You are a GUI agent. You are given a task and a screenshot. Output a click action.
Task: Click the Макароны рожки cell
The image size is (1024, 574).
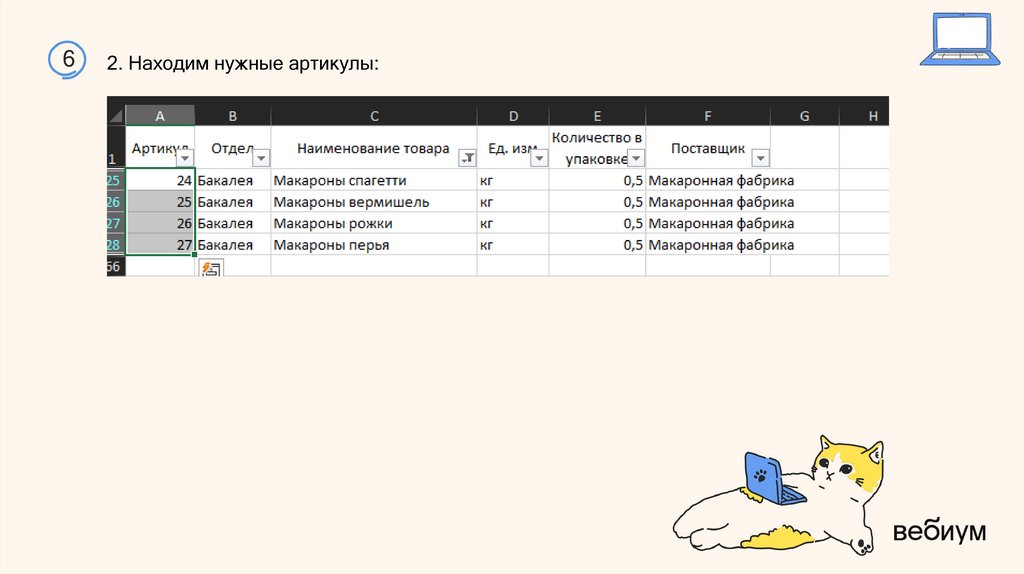(x=374, y=223)
